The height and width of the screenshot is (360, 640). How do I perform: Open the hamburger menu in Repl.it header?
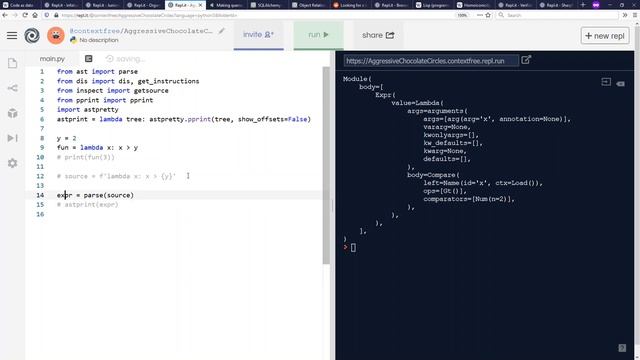point(12,36)
